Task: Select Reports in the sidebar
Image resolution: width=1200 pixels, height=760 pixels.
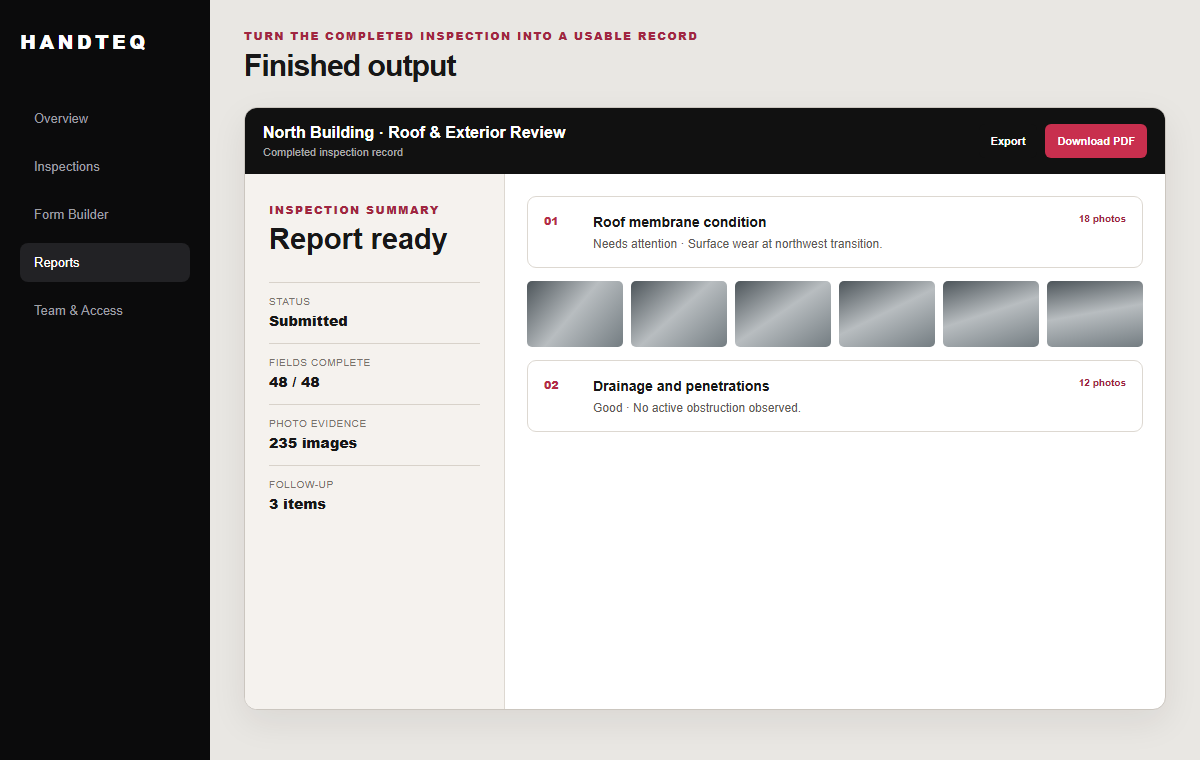Action: pyautogui.click(x=105, y=262)
